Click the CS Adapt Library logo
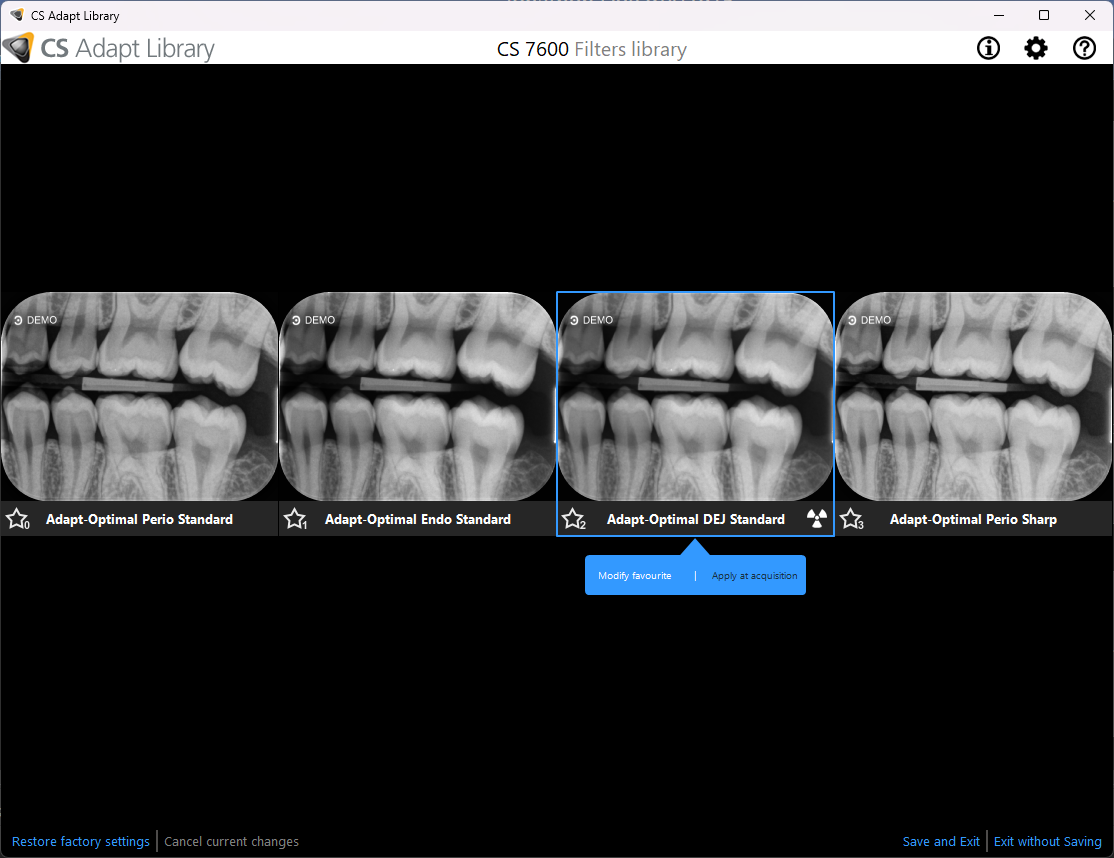This screenshot has width=1114, height=858. pos(108,48)
